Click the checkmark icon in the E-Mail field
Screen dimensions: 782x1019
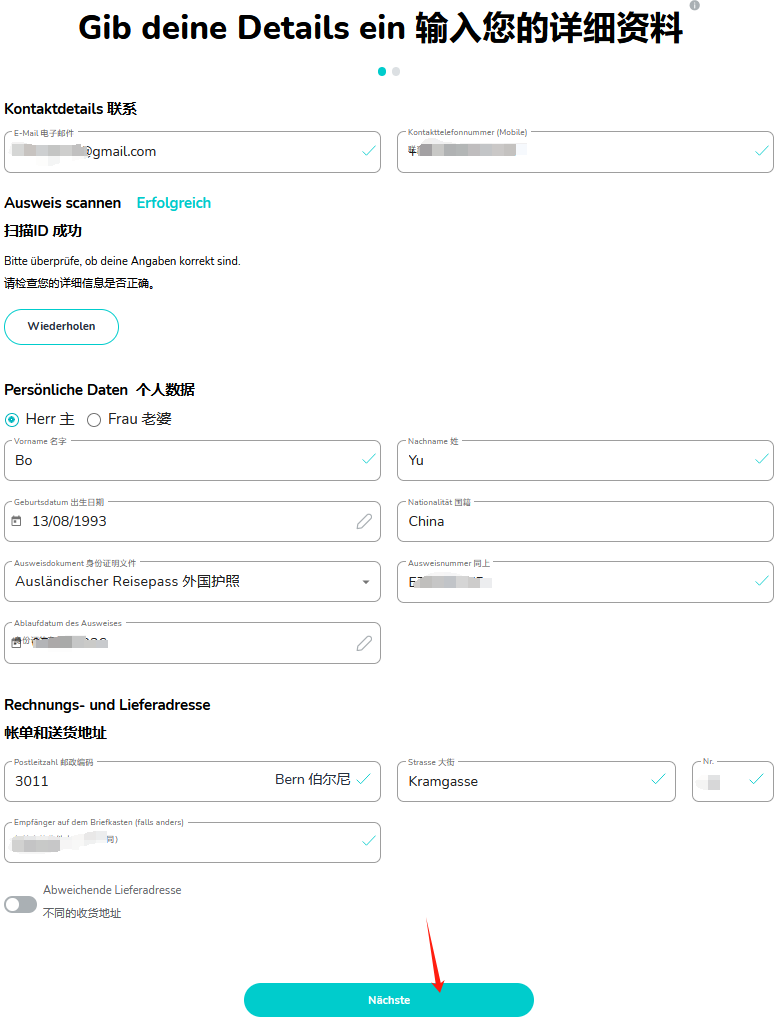point(369,151)
